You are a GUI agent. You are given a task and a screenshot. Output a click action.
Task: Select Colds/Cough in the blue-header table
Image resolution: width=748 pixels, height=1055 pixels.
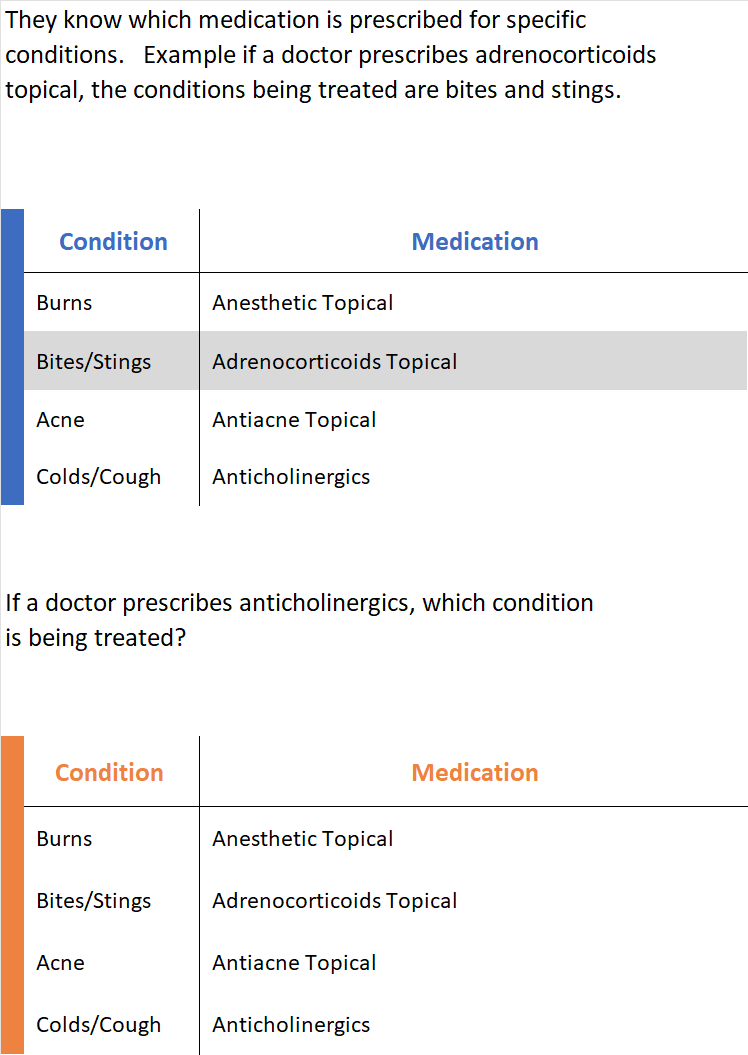(x=98, y=477)
